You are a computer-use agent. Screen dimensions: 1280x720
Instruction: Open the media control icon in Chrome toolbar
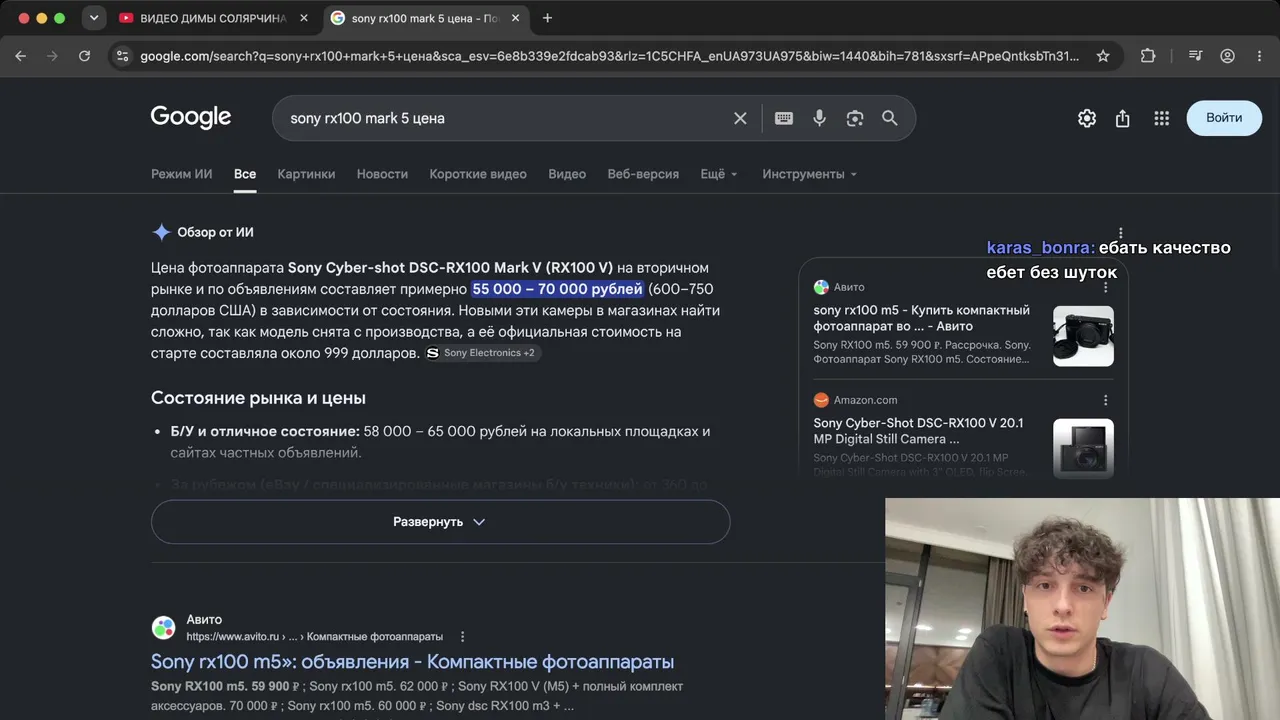[1195, 56]
